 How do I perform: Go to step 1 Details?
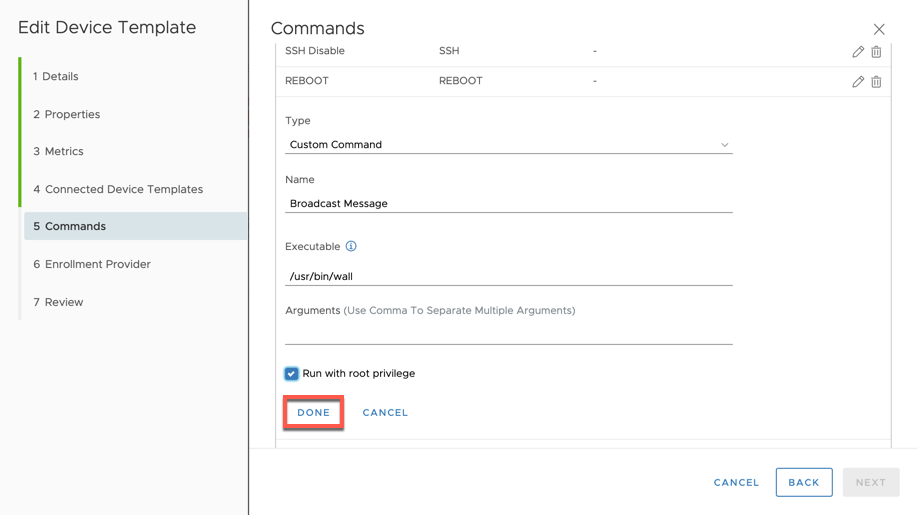pos(56,77)
